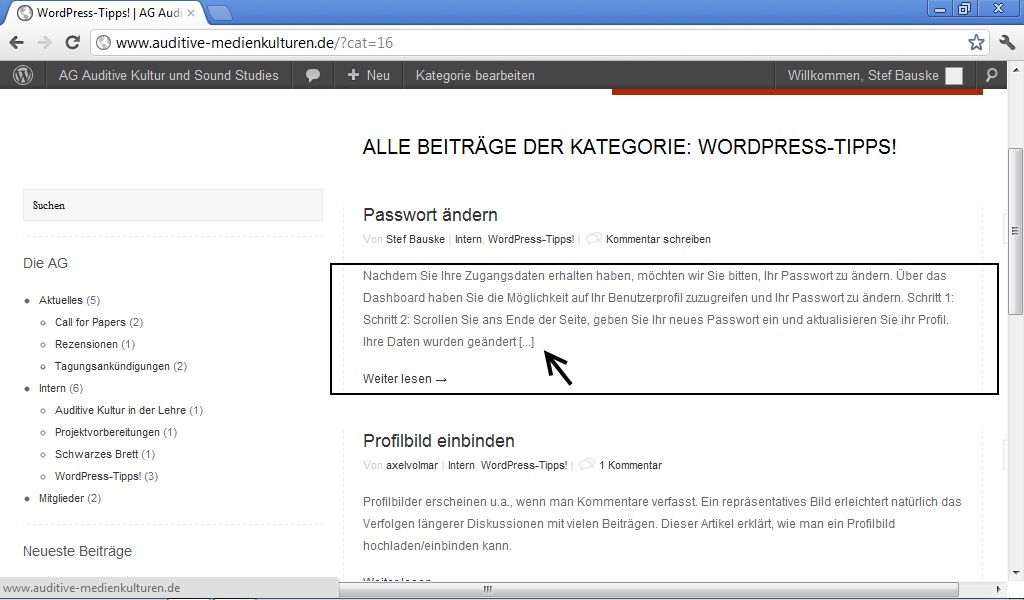Open the Profilbild einbinden post title
The image size is (1024, 600).
pos(439,441)
